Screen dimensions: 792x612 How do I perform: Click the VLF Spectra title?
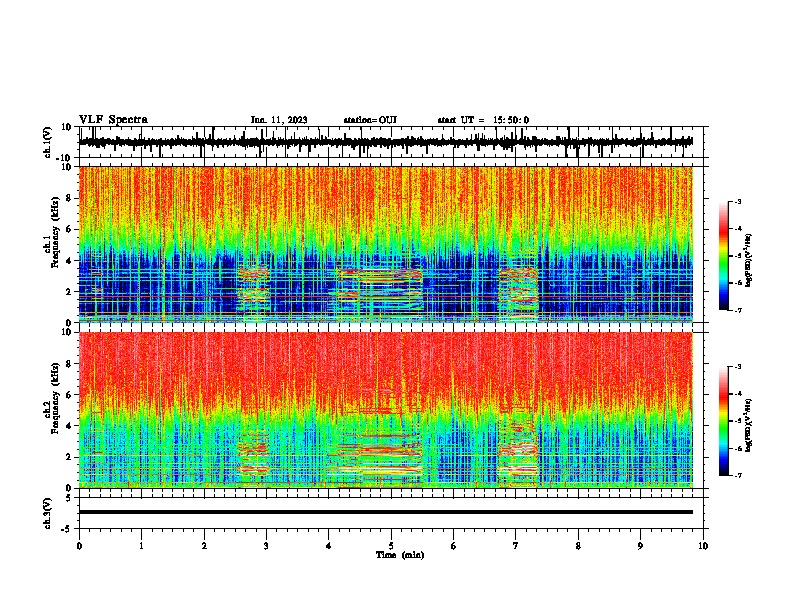tap(113, 120)
